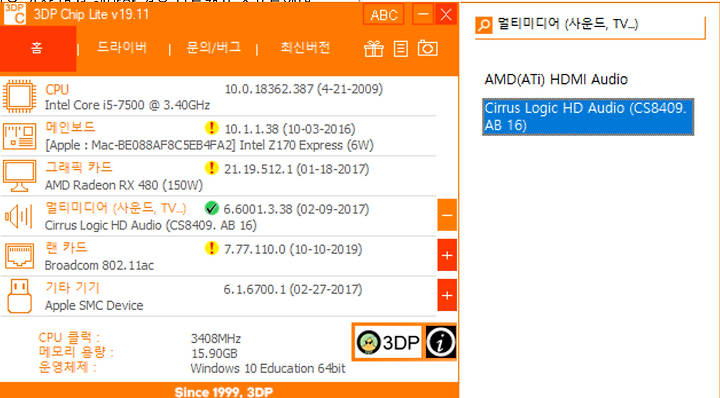This screenshot has width=720, height=398.
Task: Open the info (i) button
Action: tap(440, 342)
